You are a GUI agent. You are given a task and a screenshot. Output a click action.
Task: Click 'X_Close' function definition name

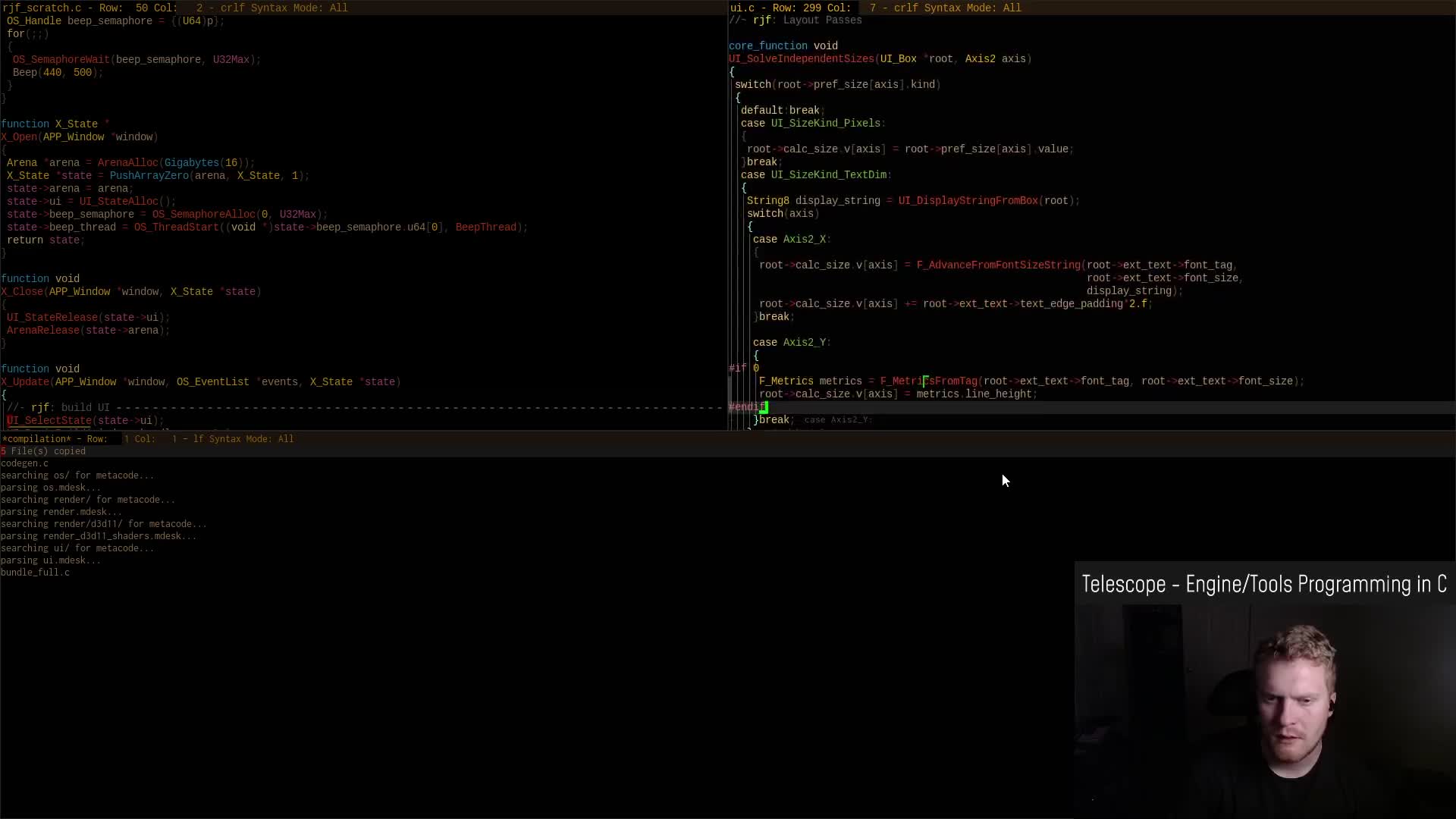click(x=22, y=291)
